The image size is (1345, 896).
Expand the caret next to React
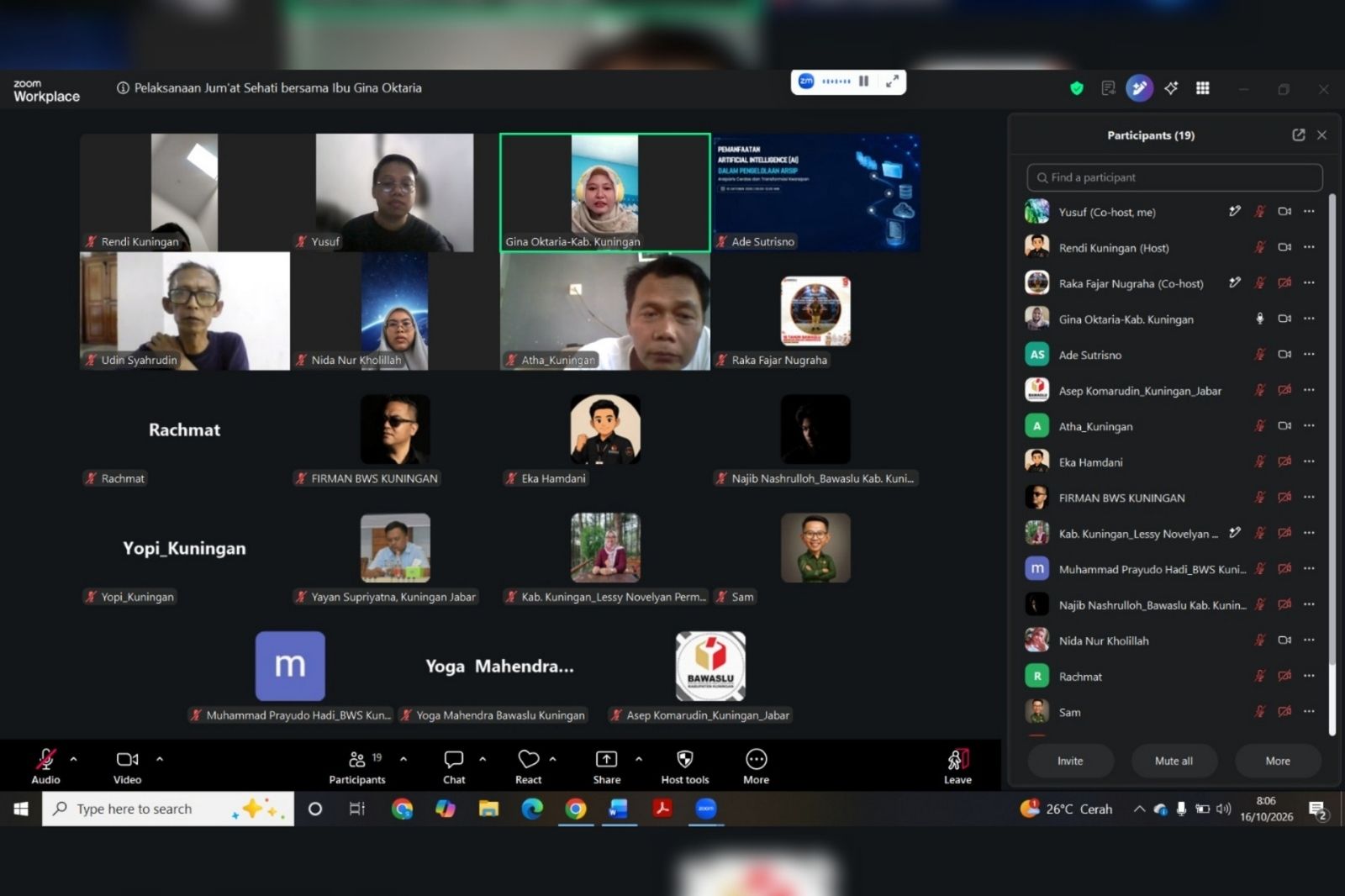[553, 759]
